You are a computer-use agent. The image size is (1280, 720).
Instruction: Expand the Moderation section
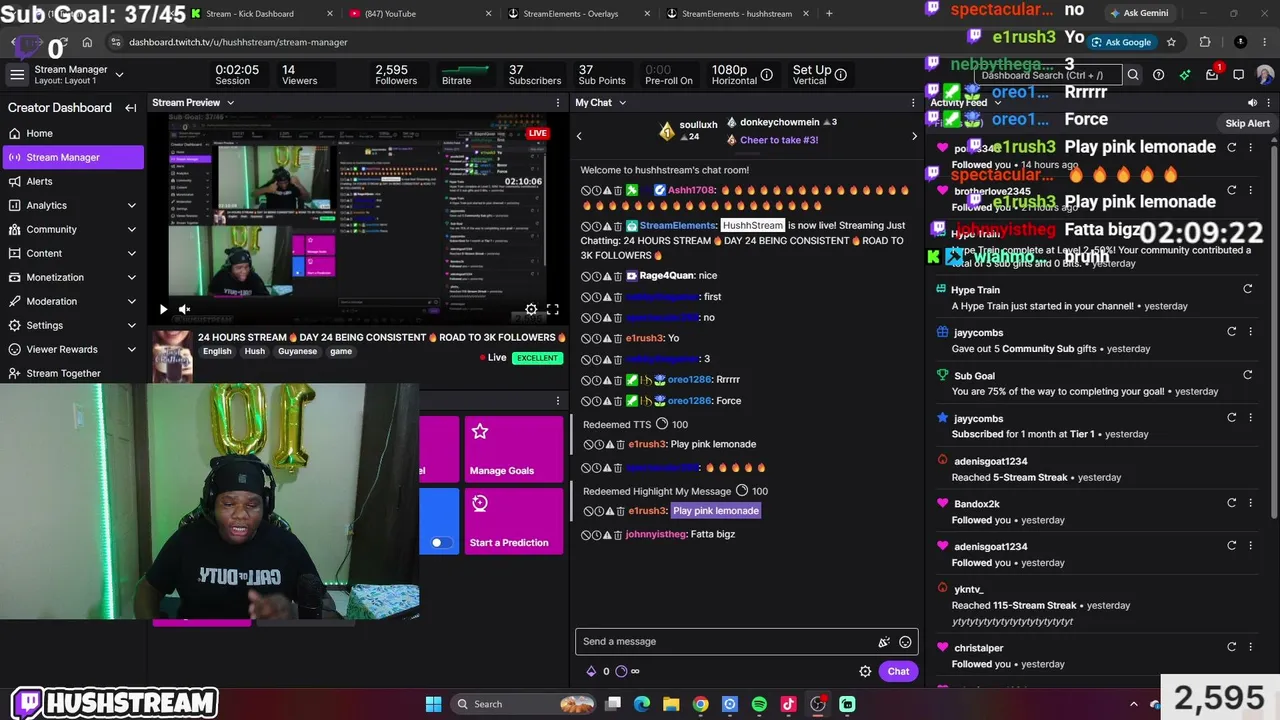pyautogui.click(x=131, y=301)
